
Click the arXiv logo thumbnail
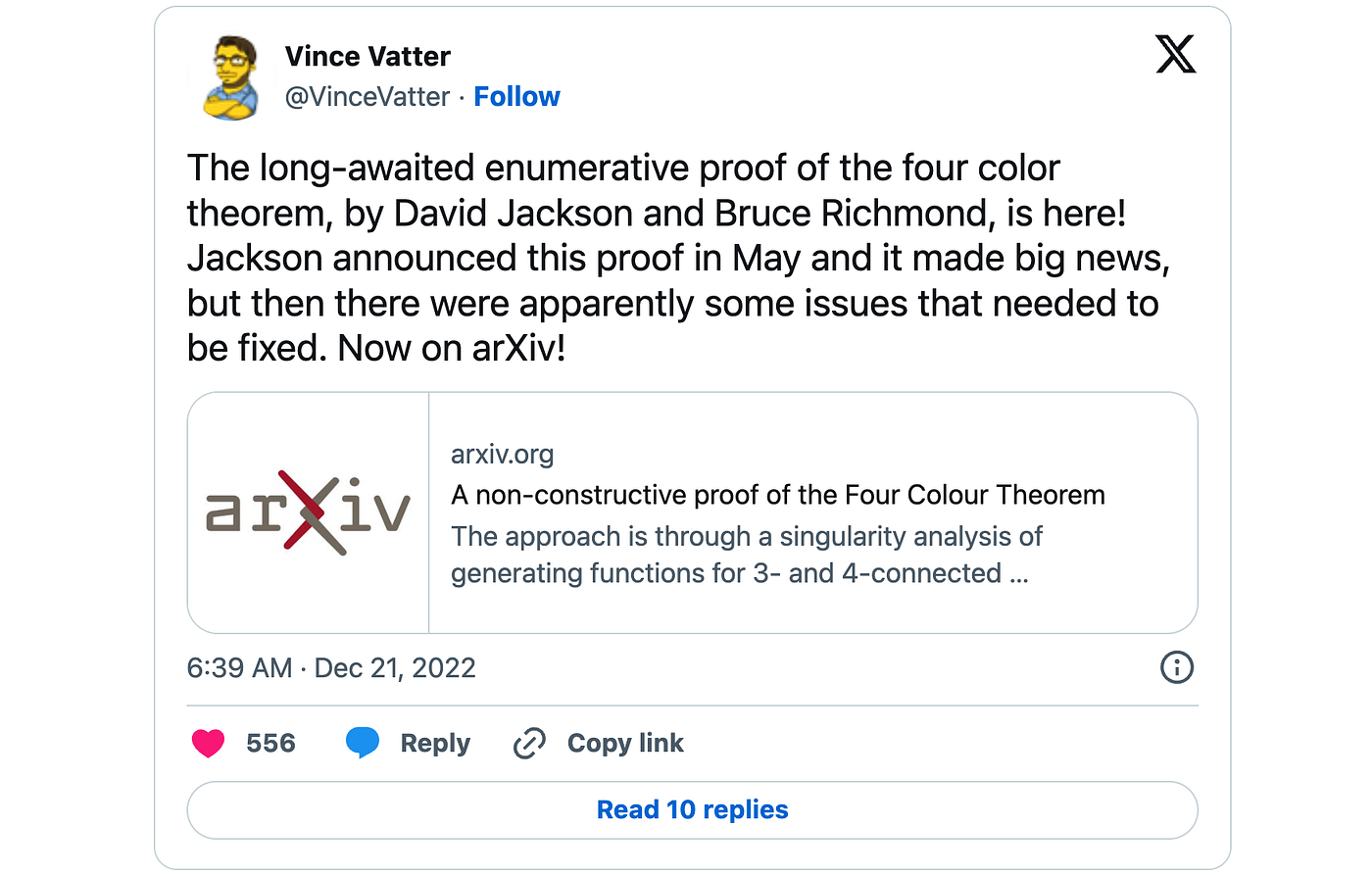tap(308, 512)
